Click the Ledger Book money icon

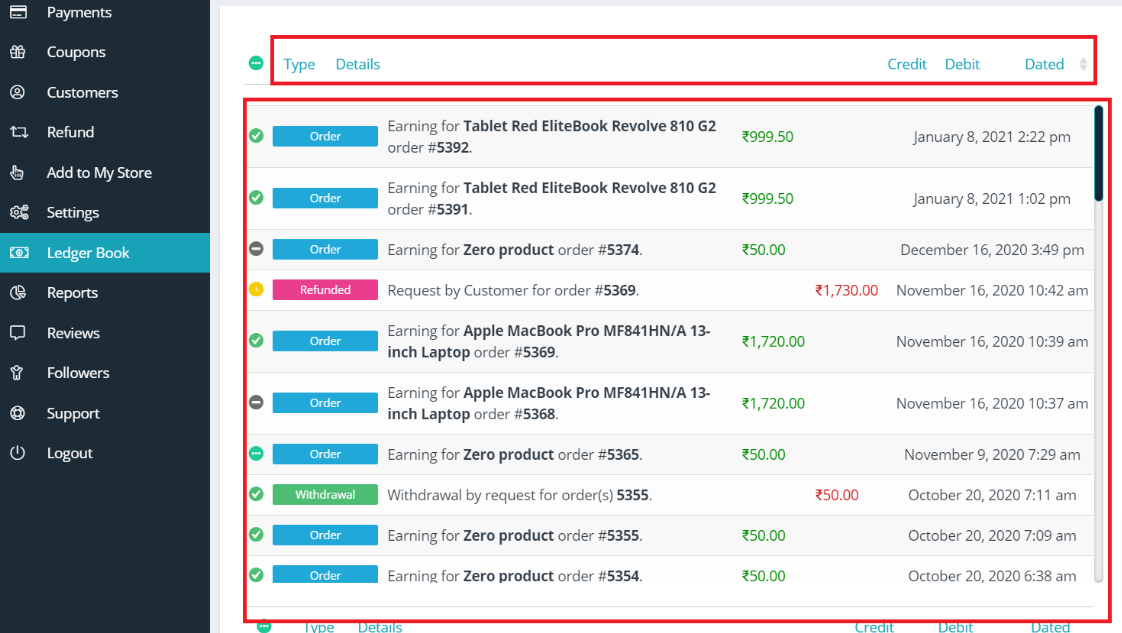[x=19, y=252]
